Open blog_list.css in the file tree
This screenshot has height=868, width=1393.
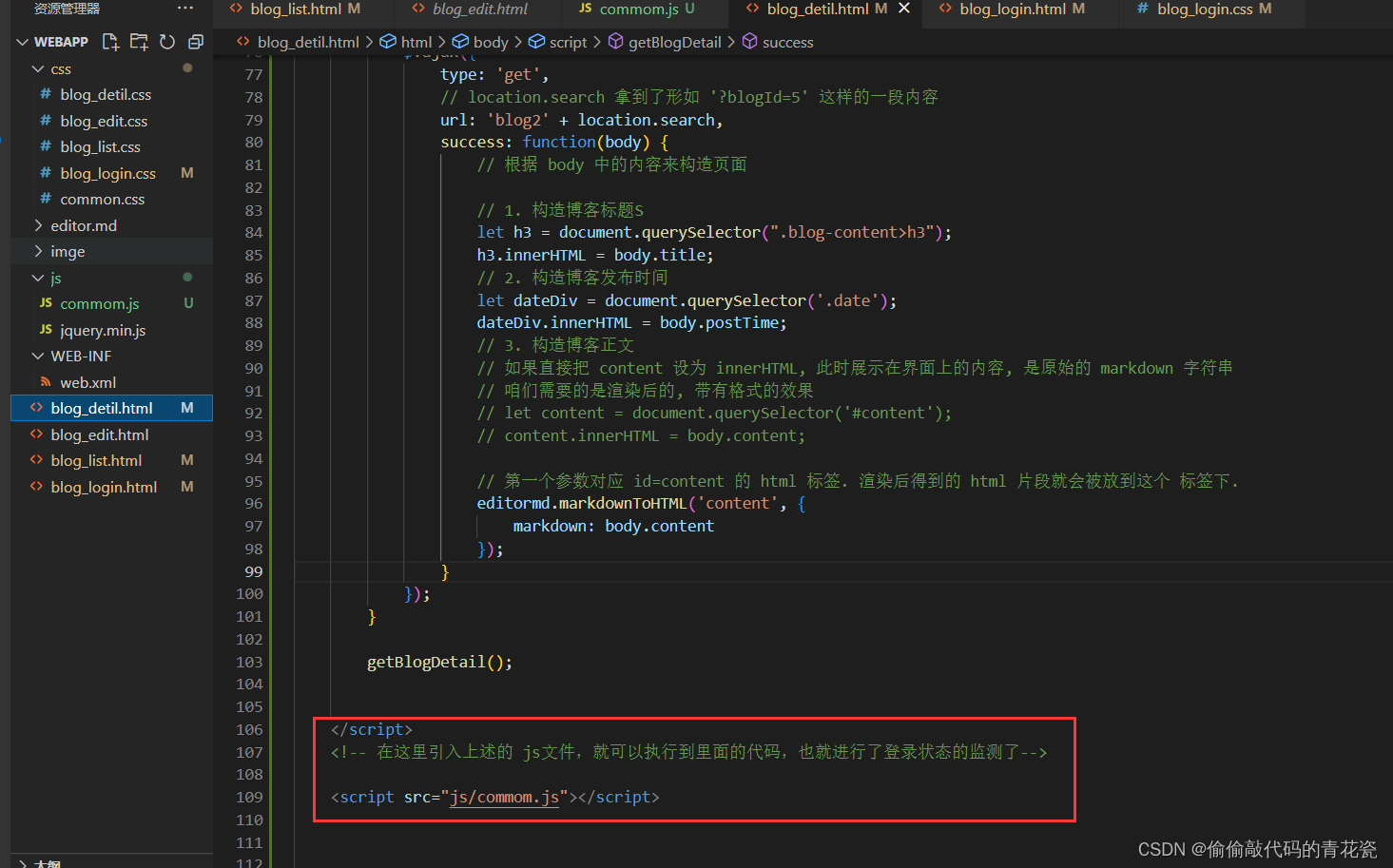tap(100, 147)
